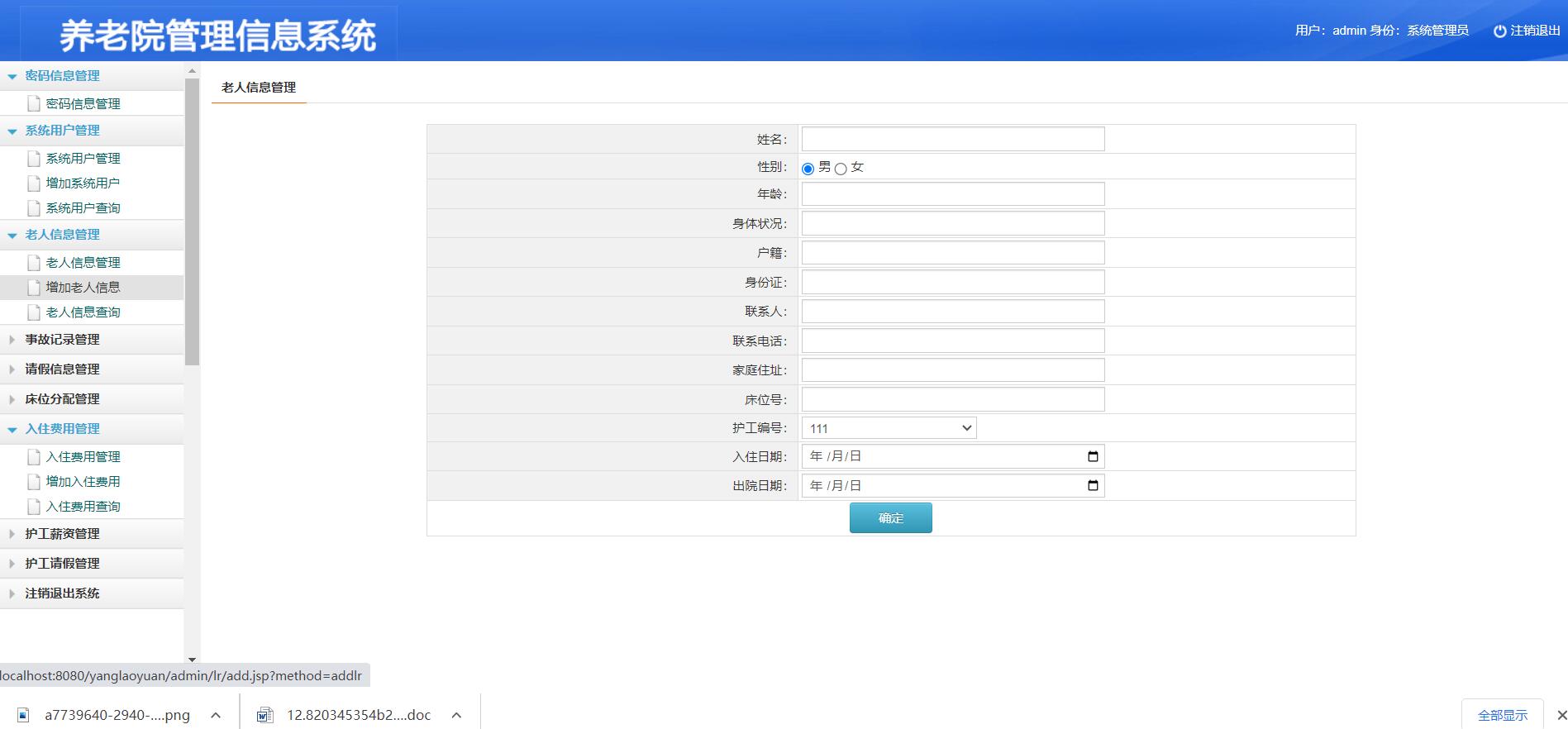Click into the 户籍 input field
This screenshot has height=729, width=1568.
(x=953, y=253)
